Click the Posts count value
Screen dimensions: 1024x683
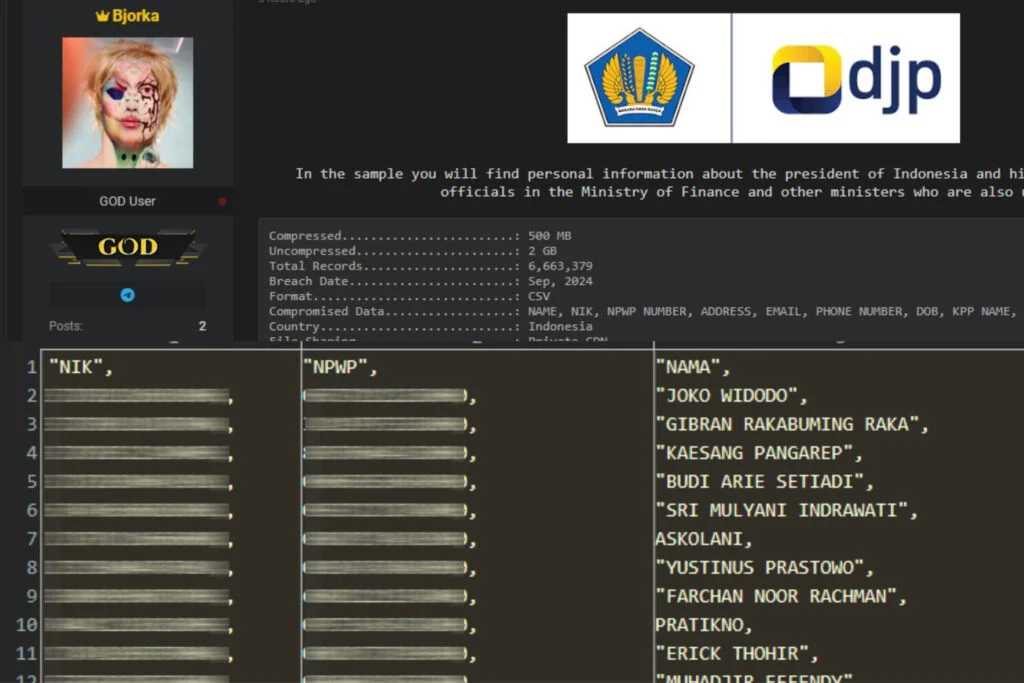[x=202, y=326]
